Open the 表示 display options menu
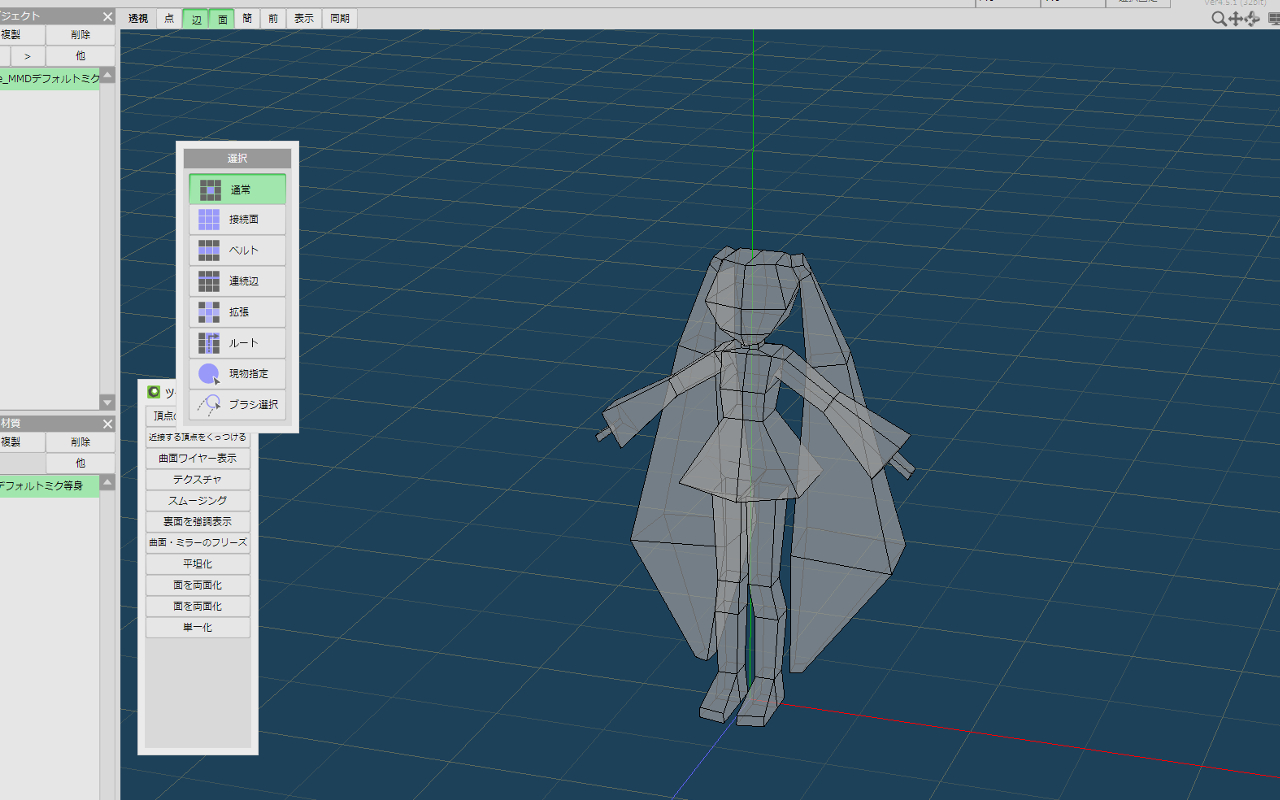 pos(304,18)
